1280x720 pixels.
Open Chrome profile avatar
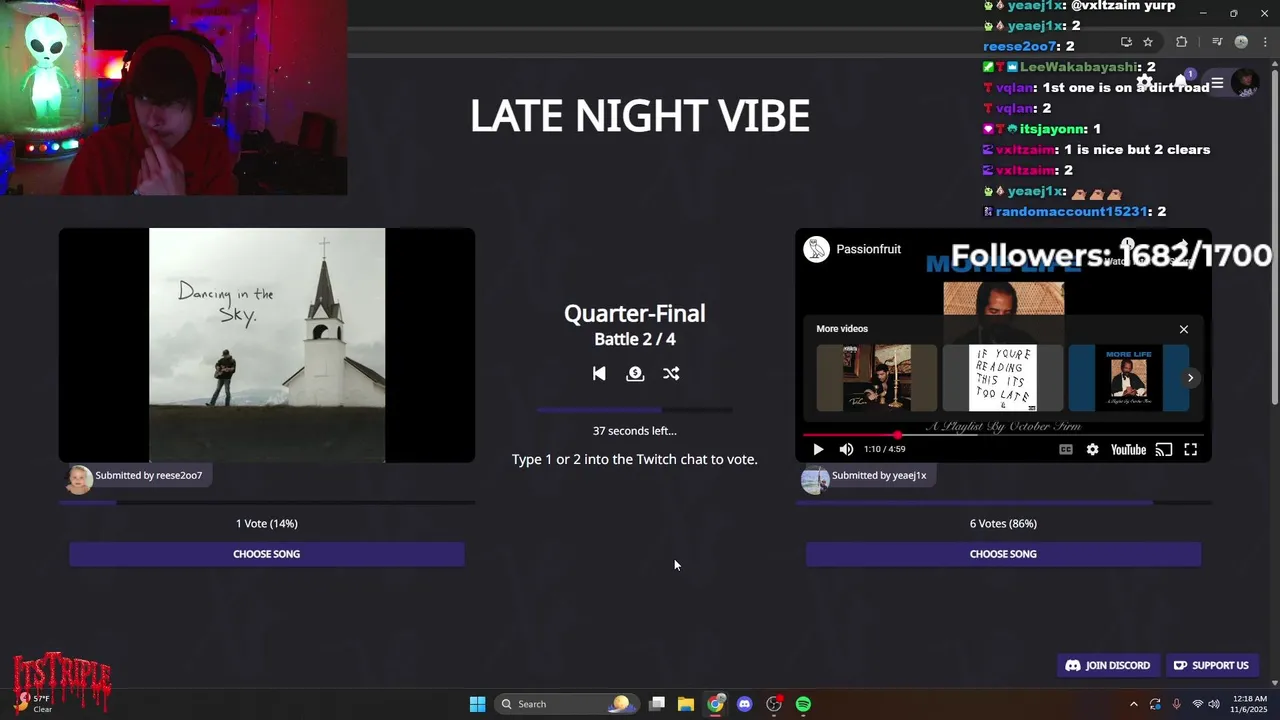1241,42
